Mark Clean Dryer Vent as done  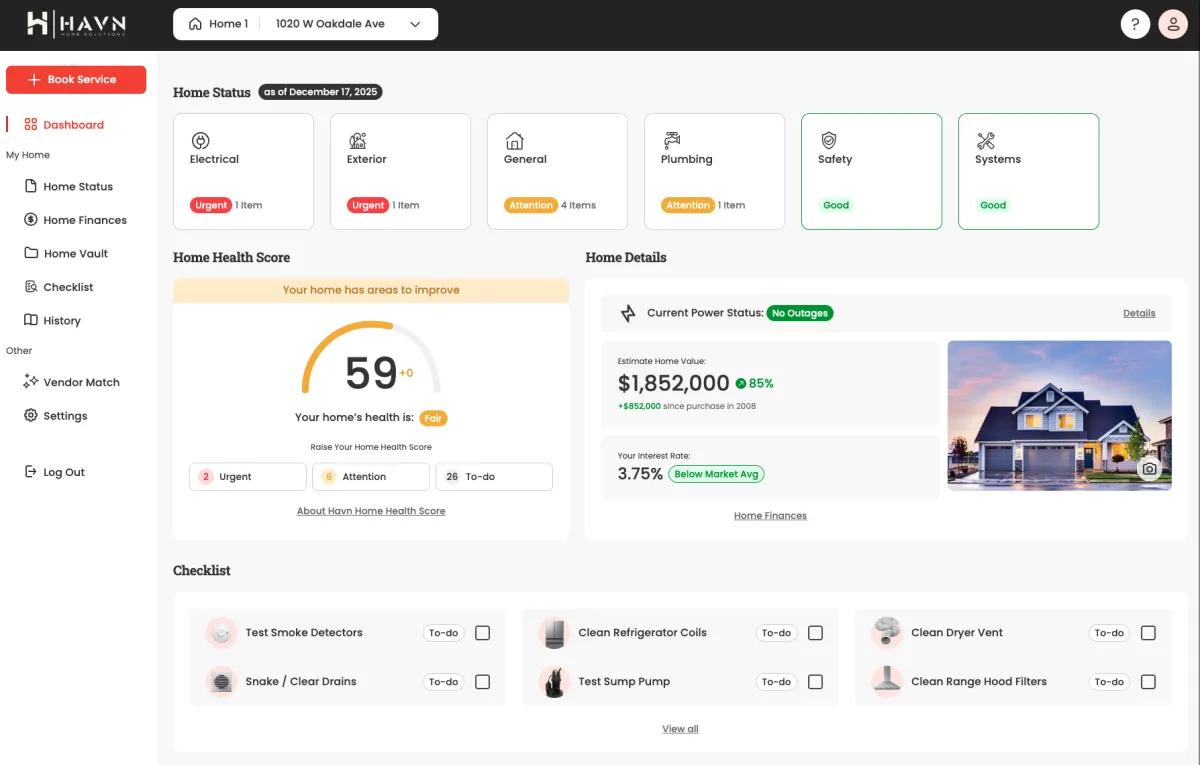click(x=1148, y=632)
